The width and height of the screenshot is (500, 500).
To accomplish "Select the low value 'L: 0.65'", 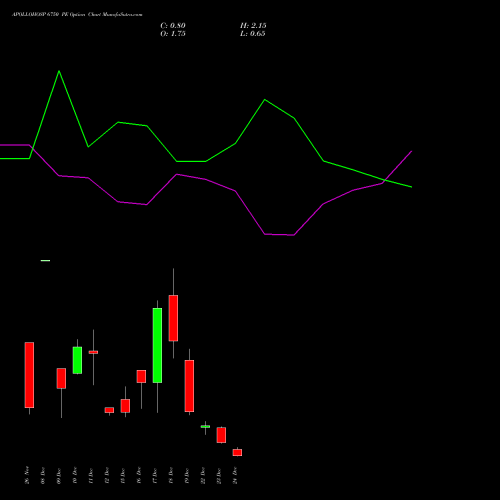I will point(253,34).
